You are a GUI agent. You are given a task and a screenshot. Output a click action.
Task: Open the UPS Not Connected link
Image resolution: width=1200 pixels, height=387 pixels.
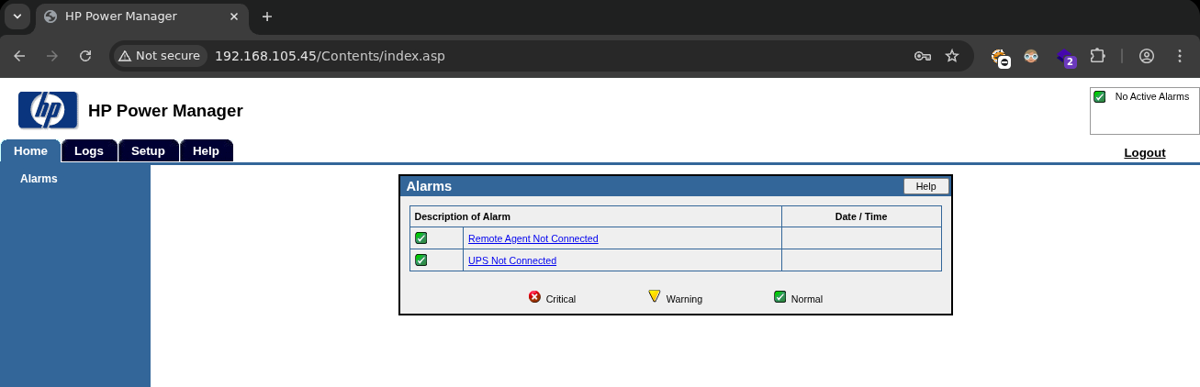pyautogui.click(x=512, y=261)
